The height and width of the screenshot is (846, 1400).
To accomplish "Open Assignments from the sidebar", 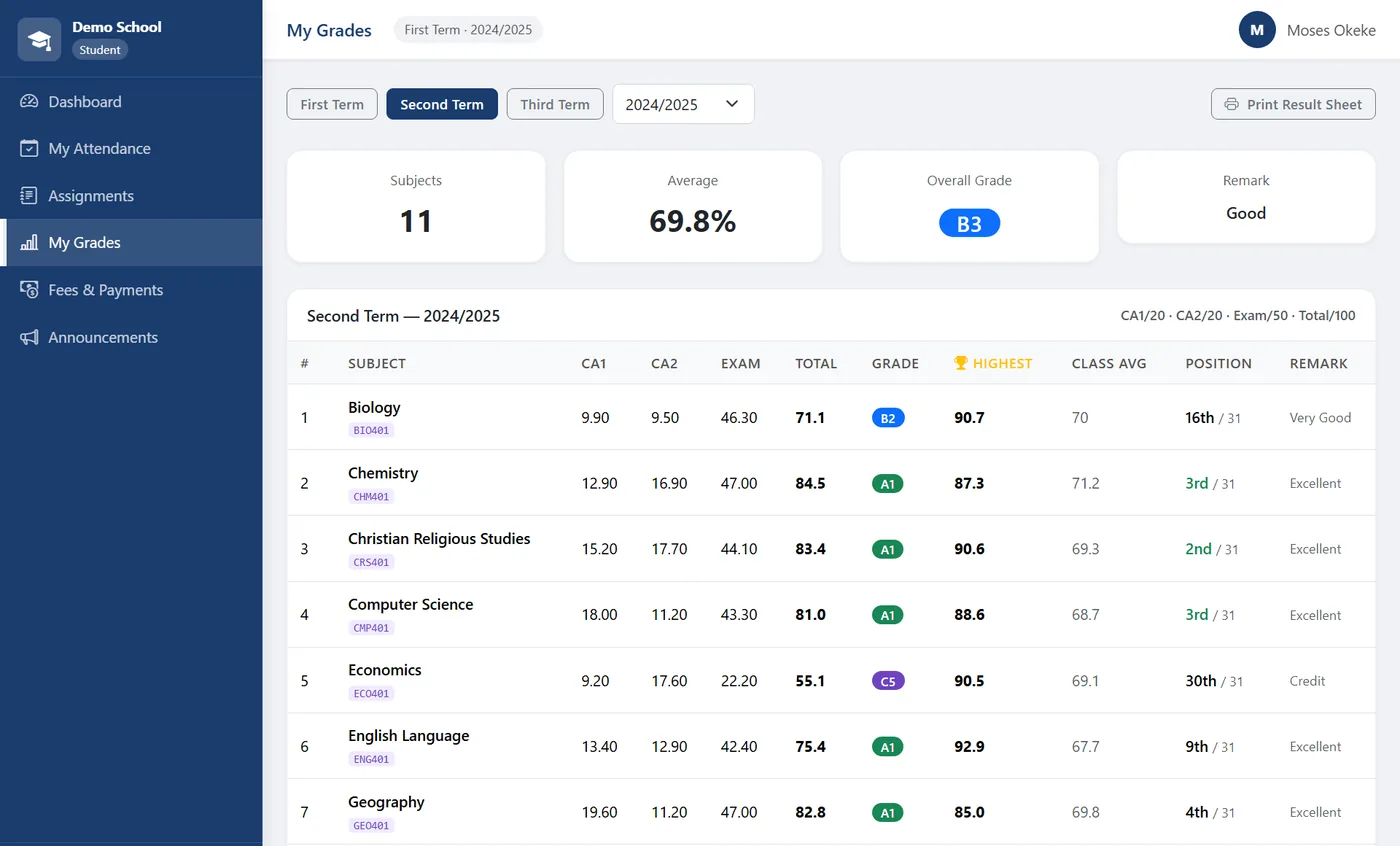I will click(131, 195).
